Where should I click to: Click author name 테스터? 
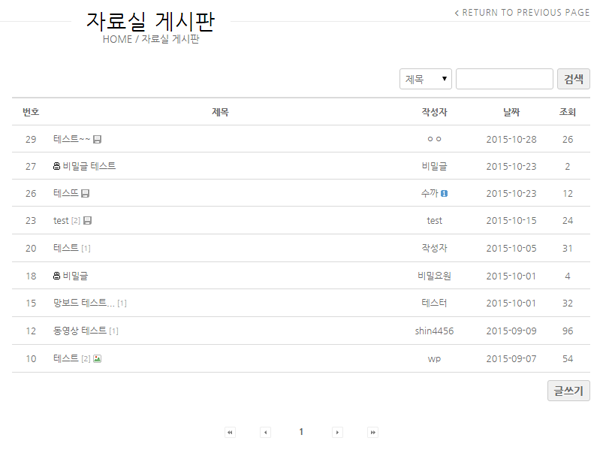click(x=434, y=303)
